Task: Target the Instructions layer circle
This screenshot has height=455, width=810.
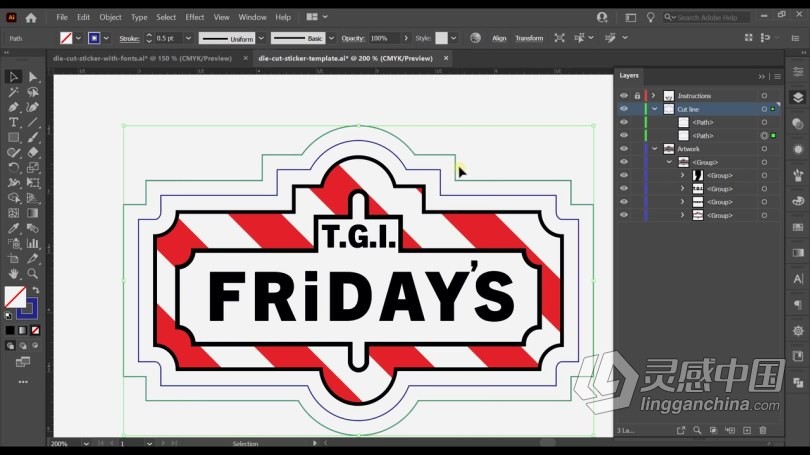Action: tap(764, 96)
